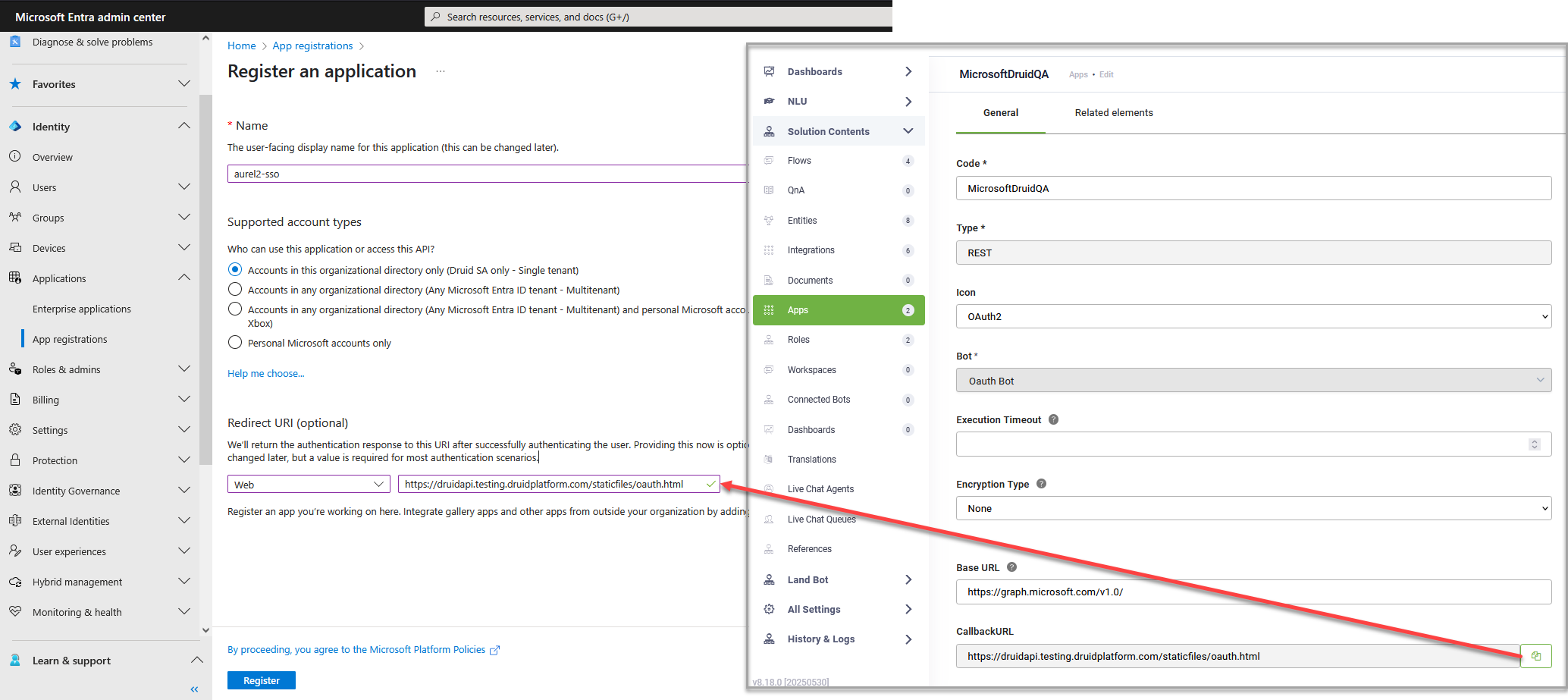This screenshot has height=700, width=1568.
Task: Open the Web platform dropdown for Redirect URI
Action: 309,484
